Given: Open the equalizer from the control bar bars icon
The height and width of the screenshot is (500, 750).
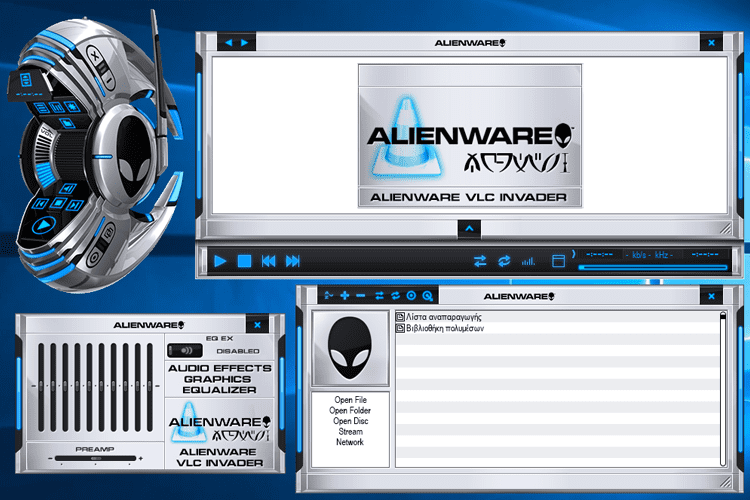Looking at the screenshot, I should click(528, 262).
